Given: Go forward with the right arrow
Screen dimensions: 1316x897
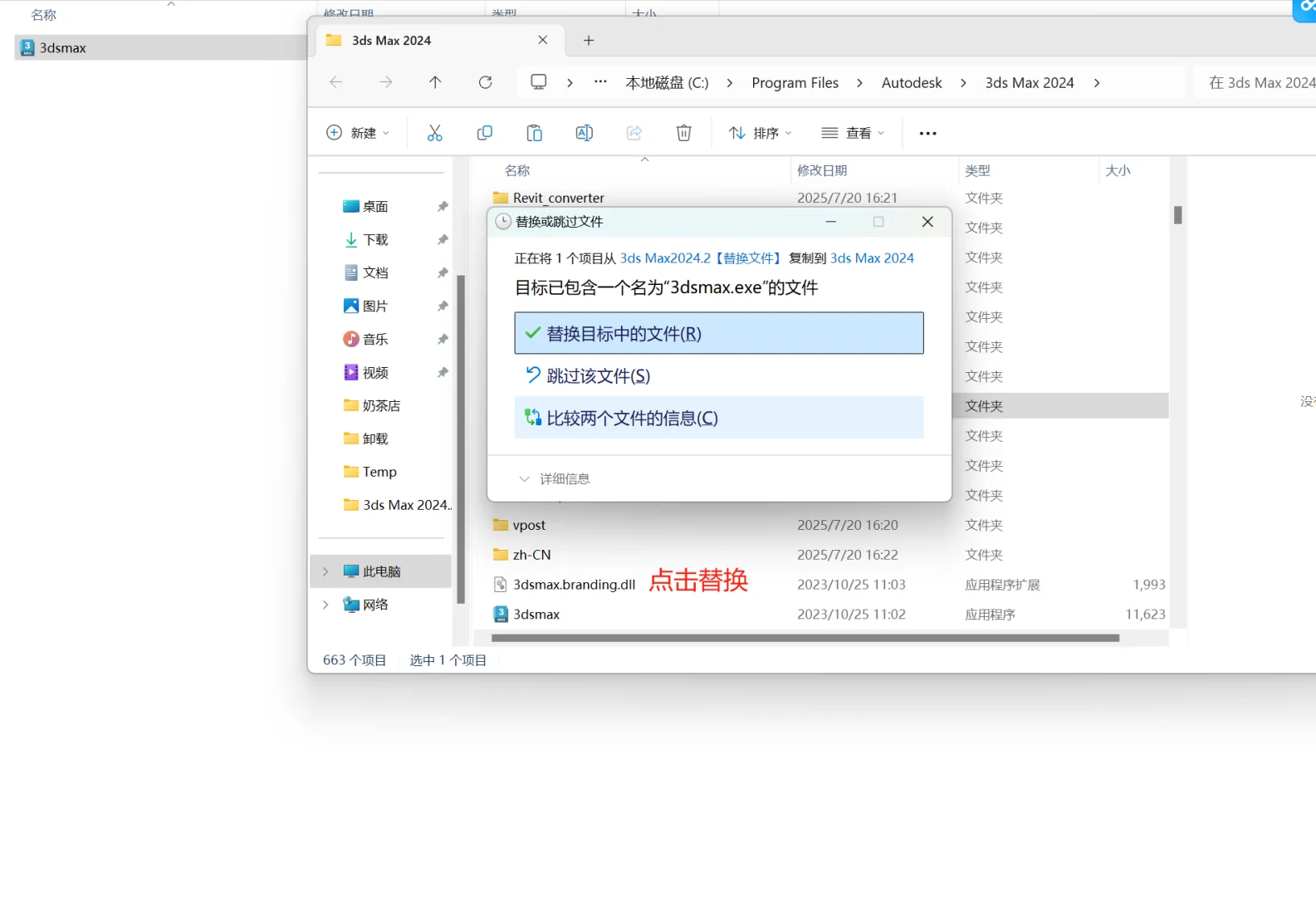Looking at the screenshot, I should (385, 81).
